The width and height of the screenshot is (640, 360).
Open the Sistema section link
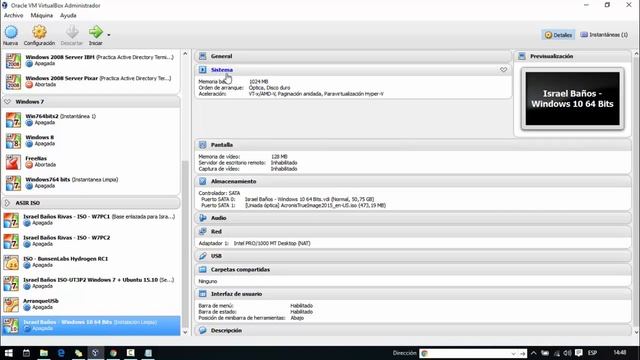pyautogui.click(x=222, y=70)
